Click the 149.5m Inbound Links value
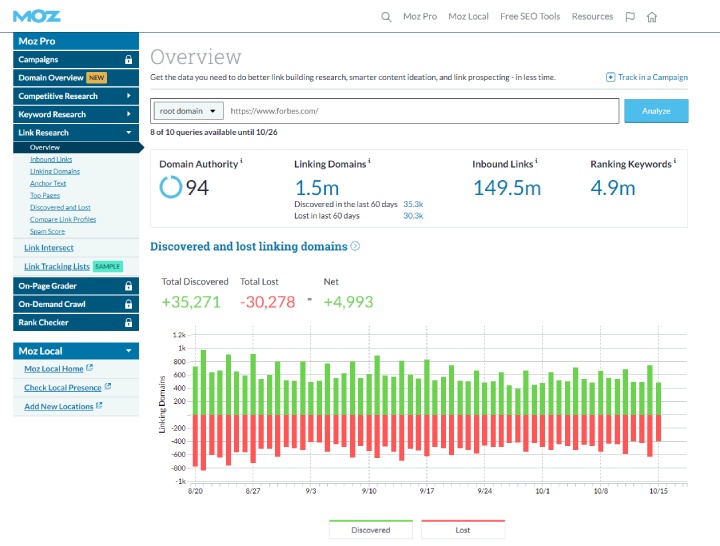 coord(507,188)
